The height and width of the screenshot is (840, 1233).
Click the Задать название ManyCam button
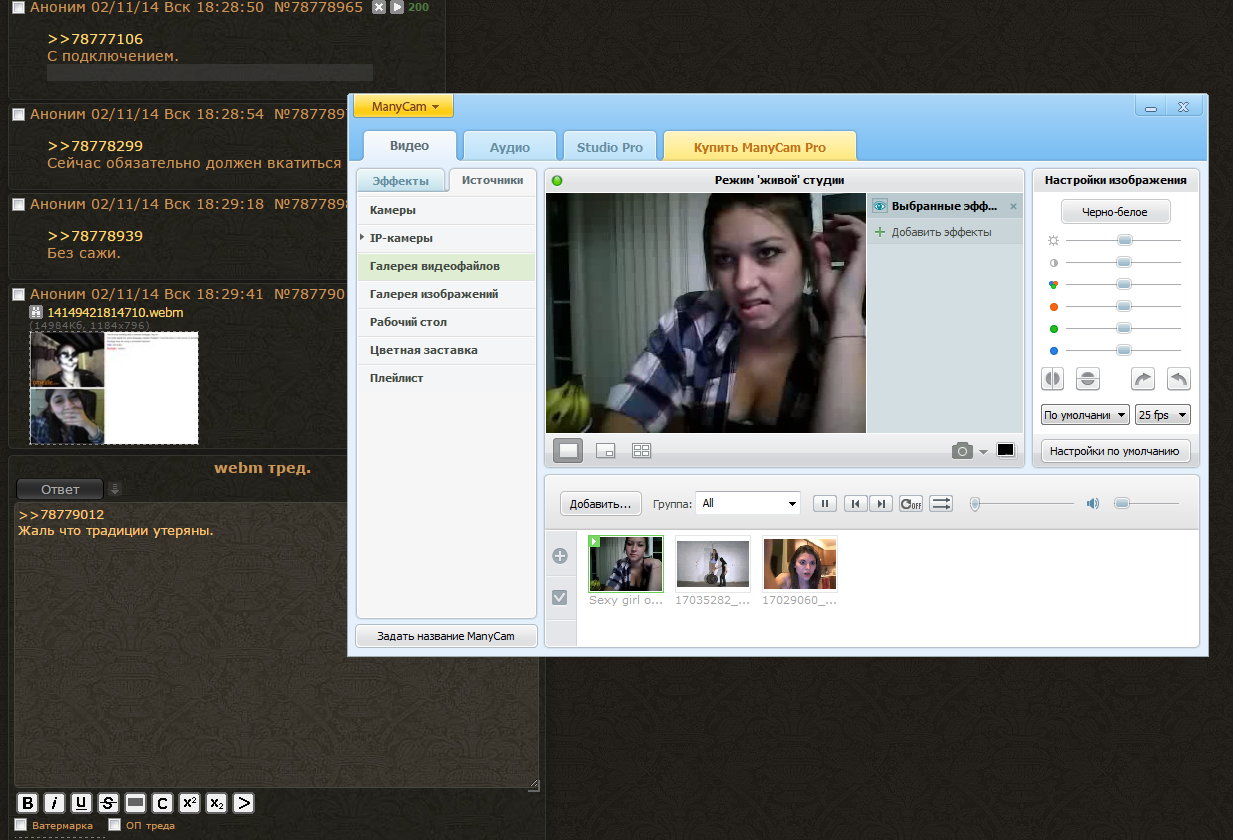pyautogui.click(x=446, y=636)
